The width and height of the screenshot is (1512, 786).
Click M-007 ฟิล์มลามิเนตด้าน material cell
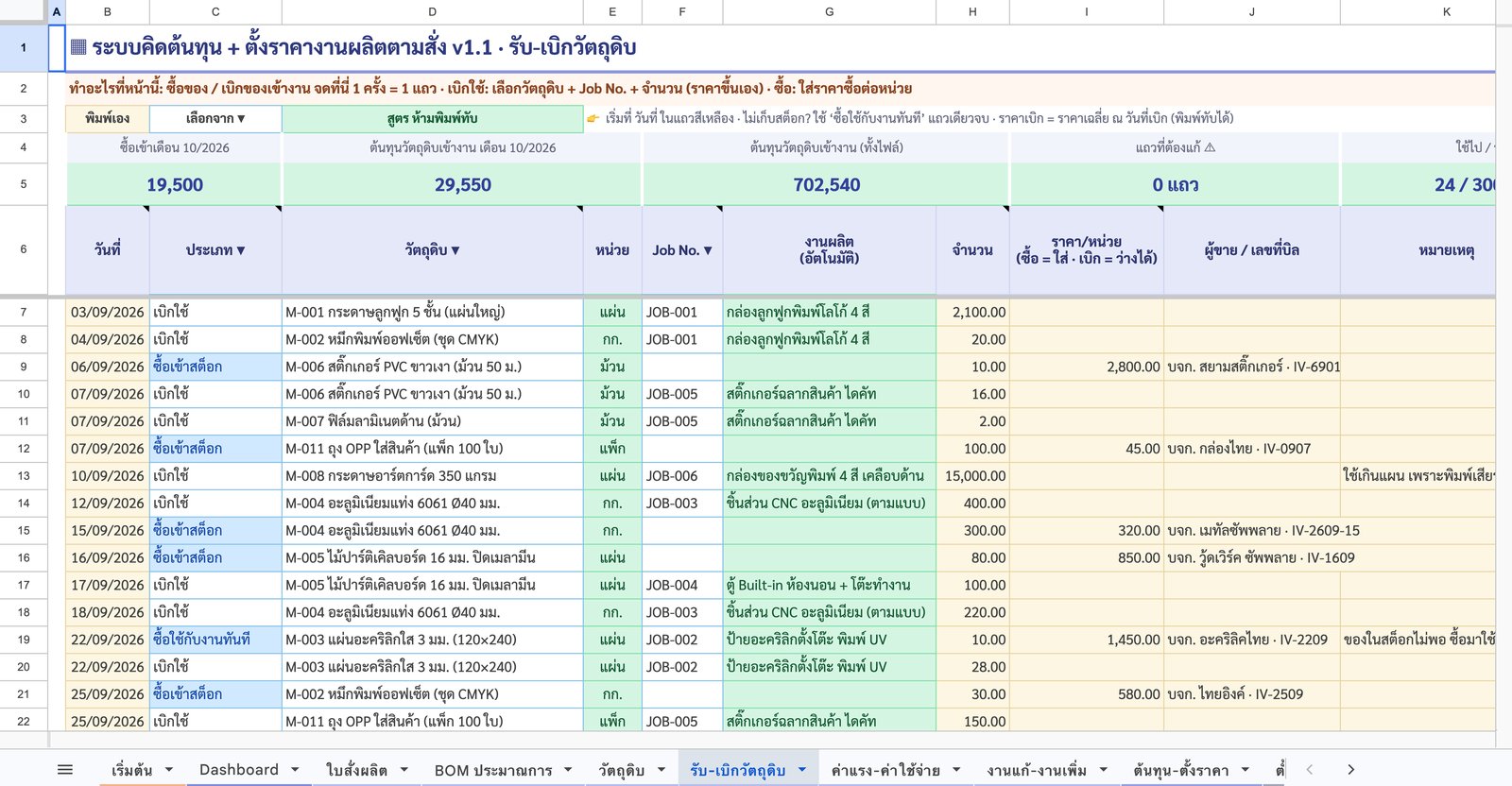[432, 421]
